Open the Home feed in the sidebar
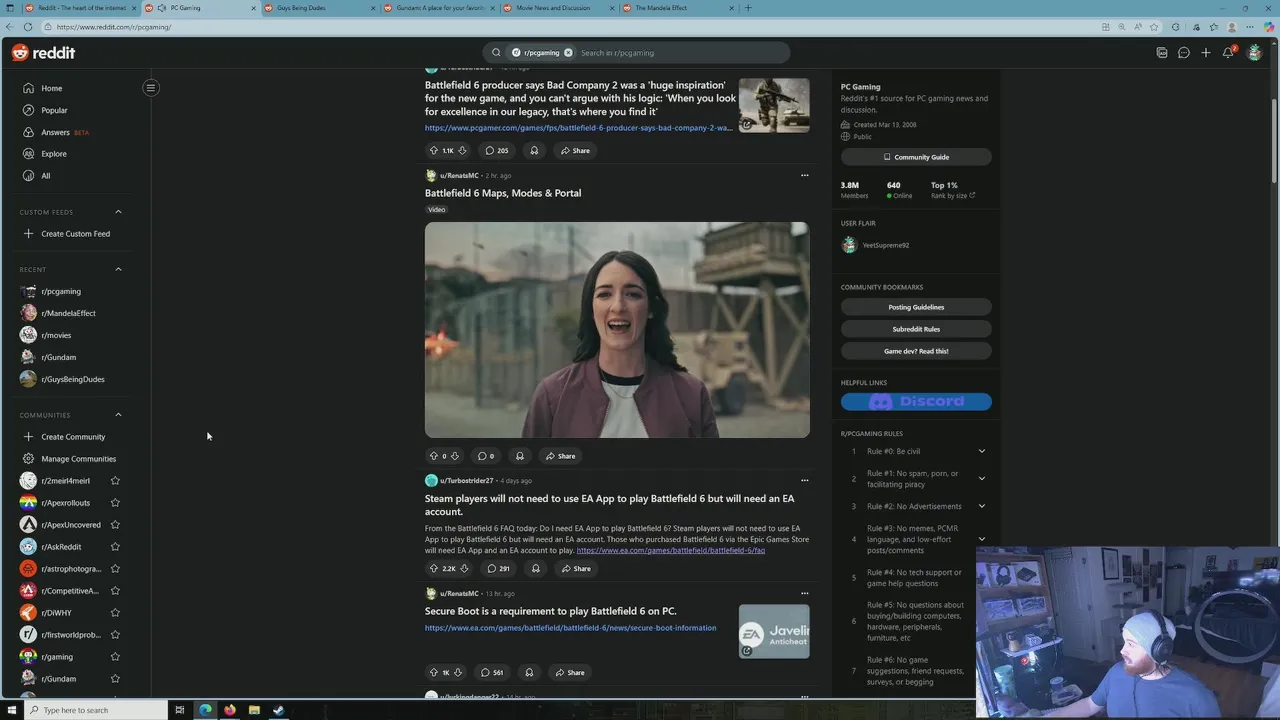 (x=51, y=88)
